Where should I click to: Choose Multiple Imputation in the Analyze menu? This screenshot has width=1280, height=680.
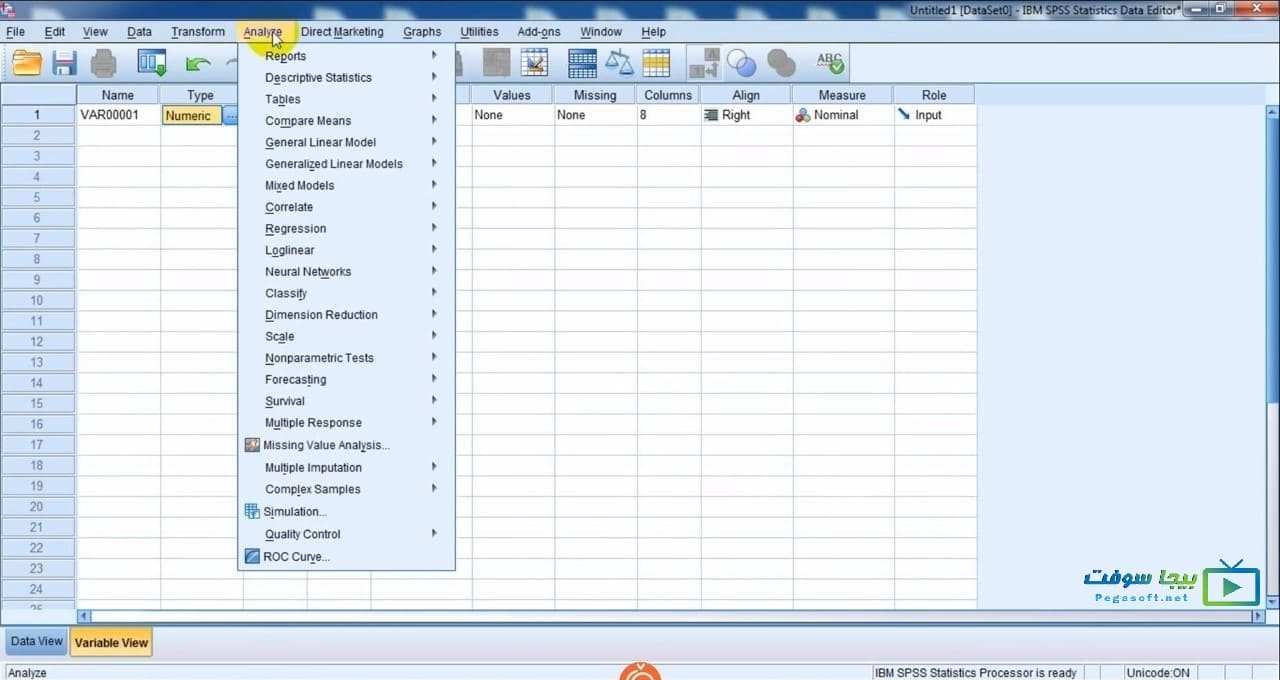[346, 467]
